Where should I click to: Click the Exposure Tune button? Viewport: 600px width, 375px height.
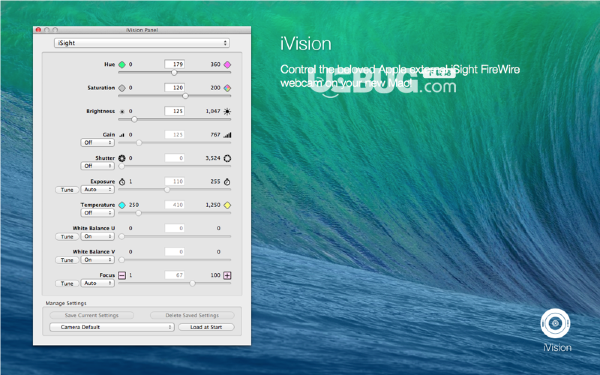[x=67, y=190]
